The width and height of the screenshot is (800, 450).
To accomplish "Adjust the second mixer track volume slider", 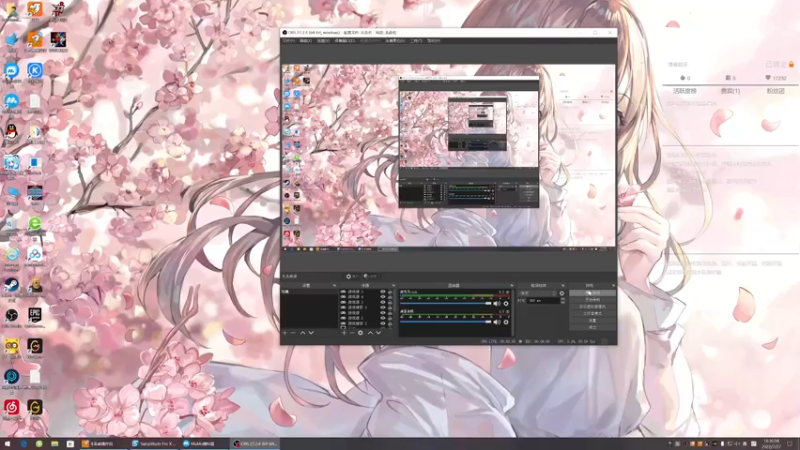I will [446, 322].
